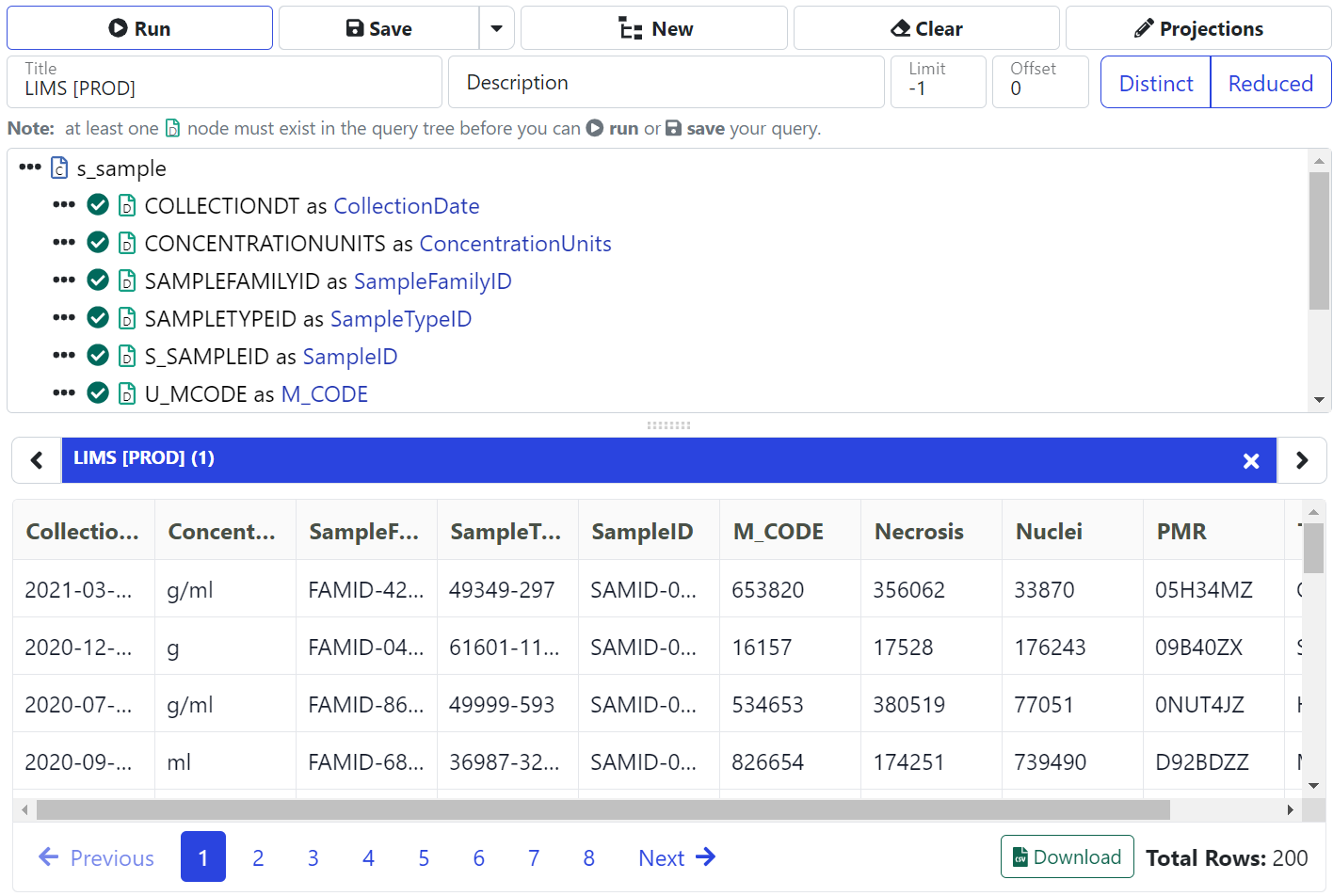Download the results as CSV
This screenshot has width=1333, height=896.
(1067, 856)
